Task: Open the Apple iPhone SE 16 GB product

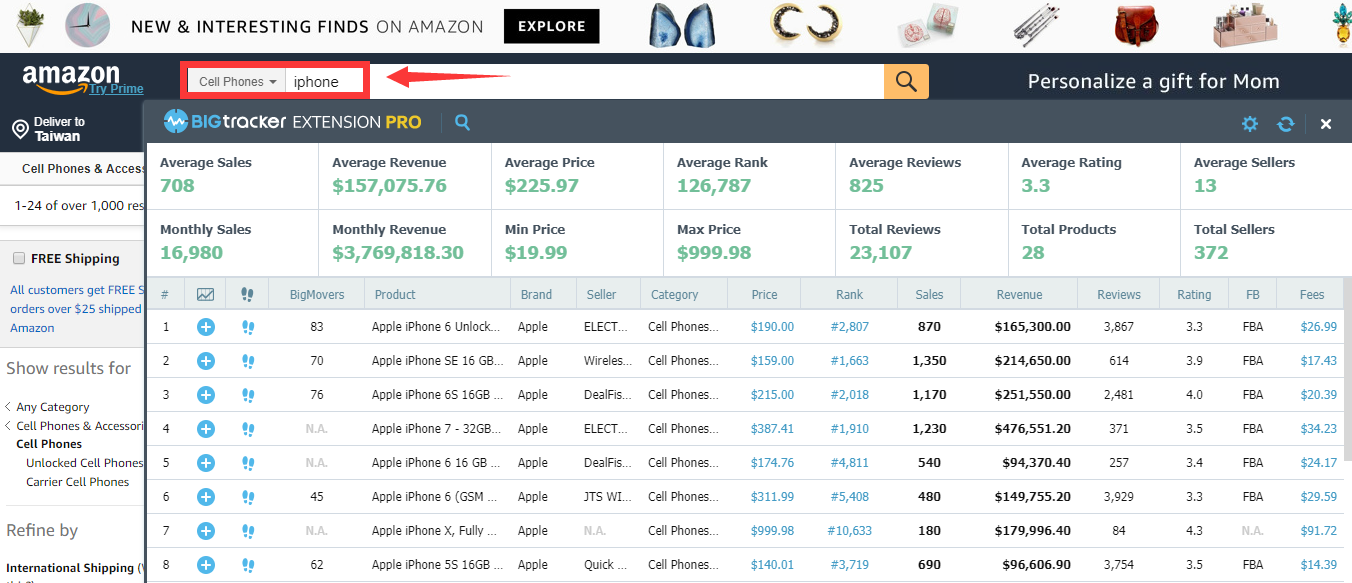Action: click(x=437, y=361)
